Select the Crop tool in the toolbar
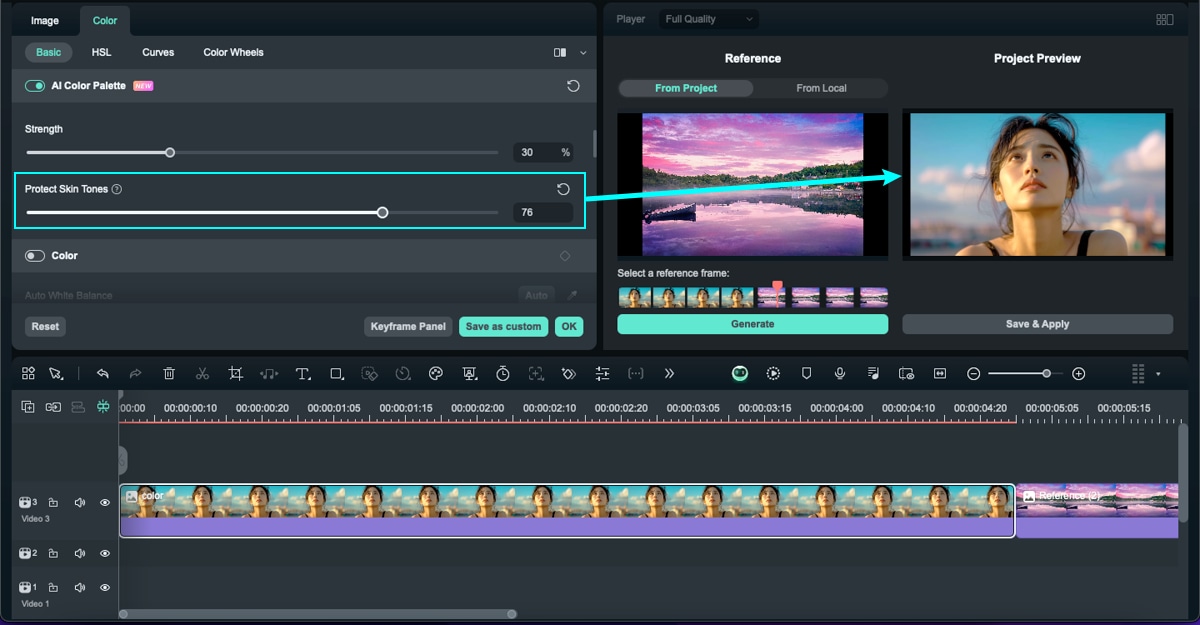Image resolution: width=1200 pixels, height=625 pixels. [x=236, y=373]
